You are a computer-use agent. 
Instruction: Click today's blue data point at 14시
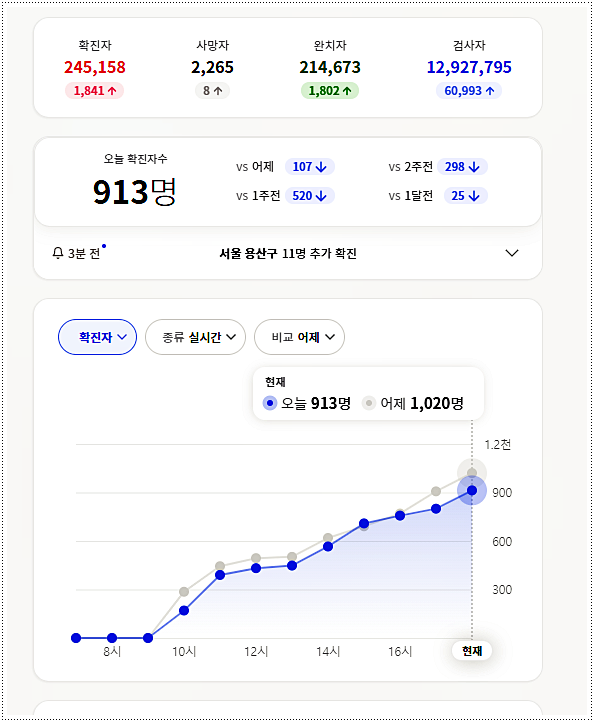(328, 547)
